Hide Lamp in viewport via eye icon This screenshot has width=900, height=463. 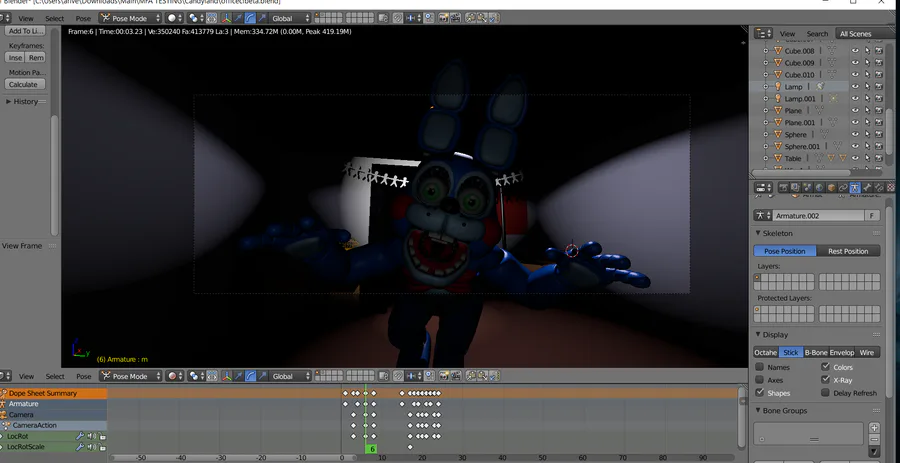[855, 87]
